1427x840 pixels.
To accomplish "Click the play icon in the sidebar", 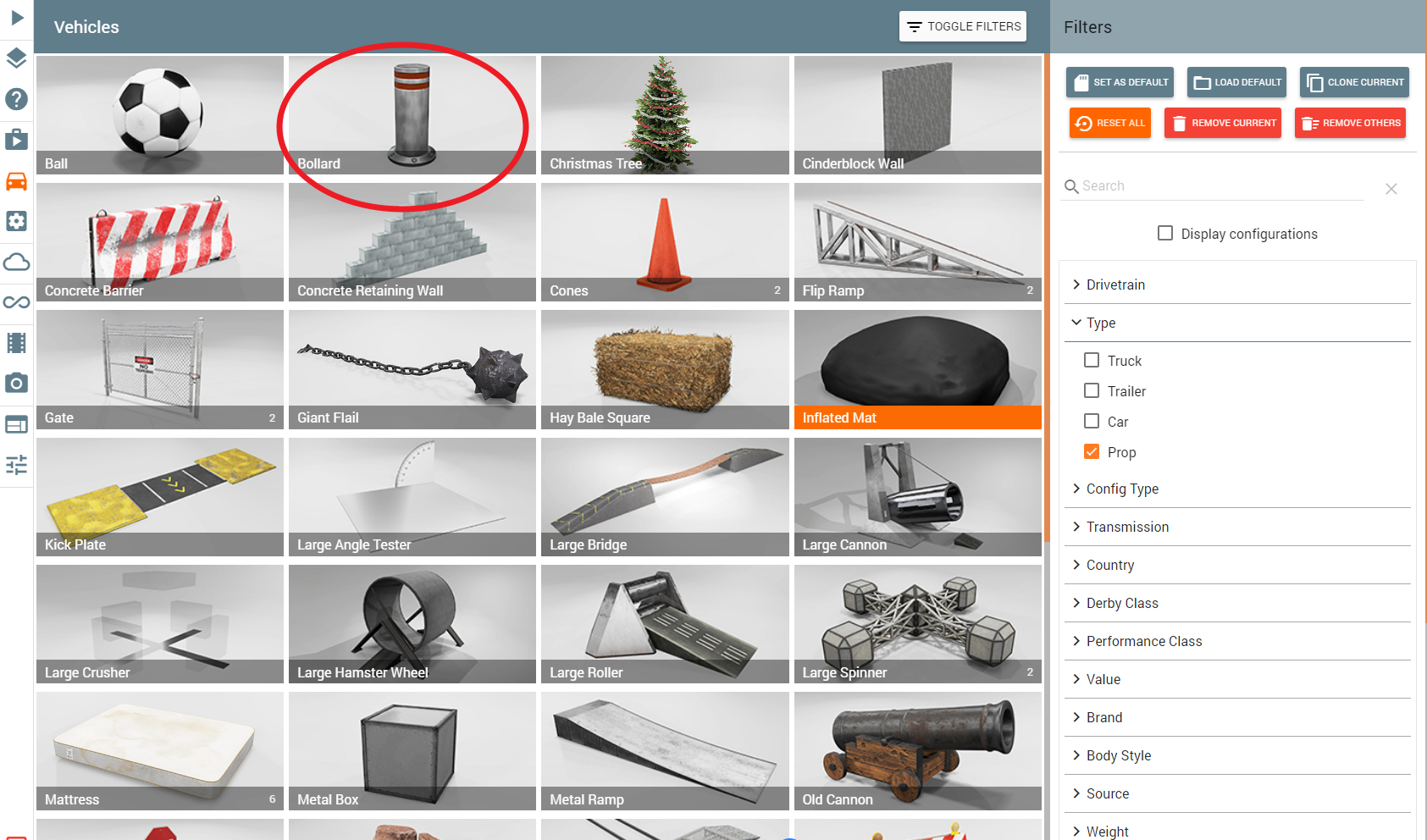I will click(x=17, y=18).
